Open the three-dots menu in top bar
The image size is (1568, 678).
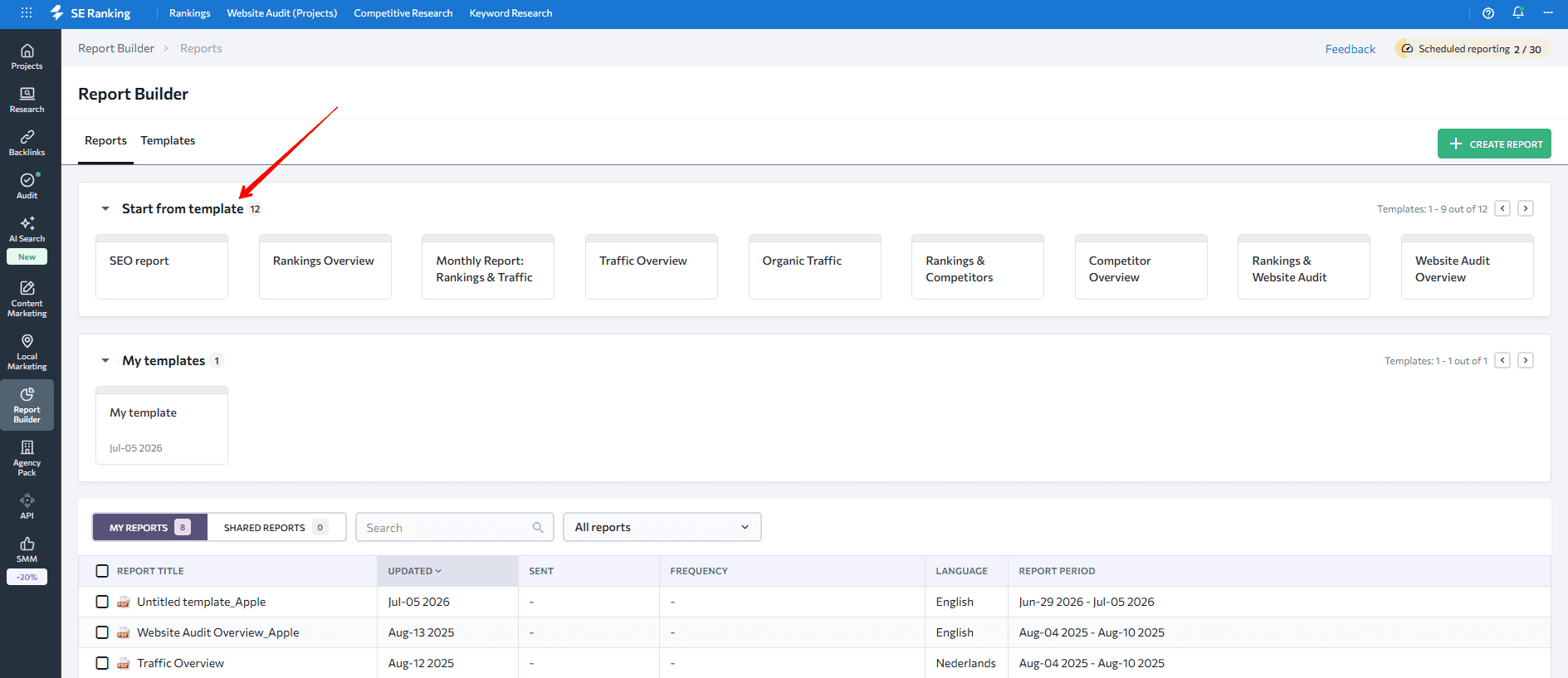[x=1548, y=12]
